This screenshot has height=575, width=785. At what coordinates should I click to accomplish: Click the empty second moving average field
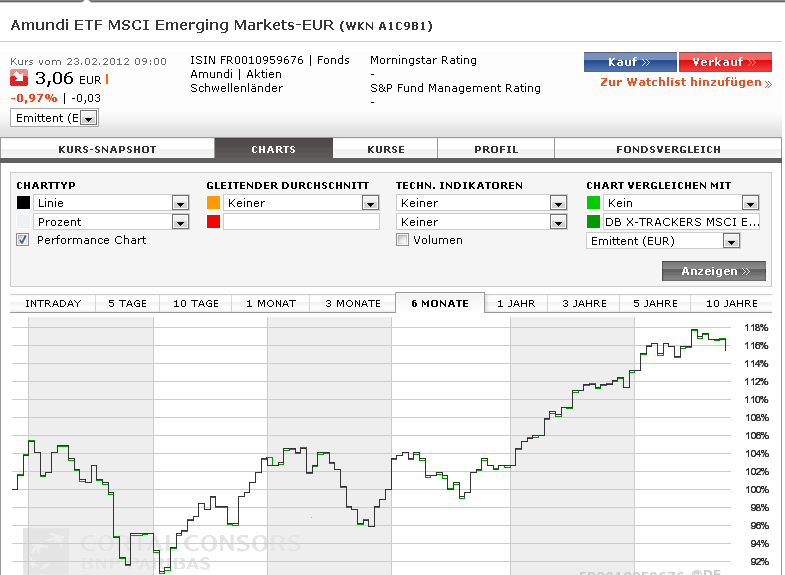coord(301,222)
